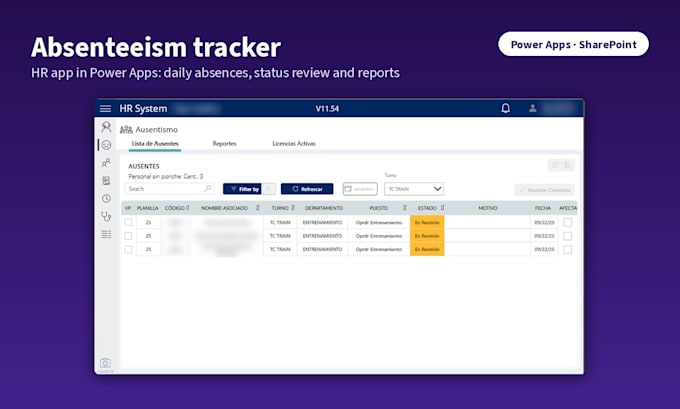The height and width of the screenshot is (409, 680).
Task: Open the user profile icon
Action: pyautogui.click(x=533, y=108)
